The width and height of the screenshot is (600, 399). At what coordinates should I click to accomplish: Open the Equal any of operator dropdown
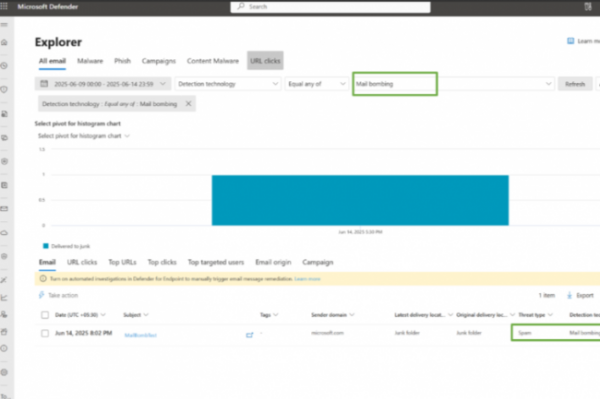tap(316, 84)
